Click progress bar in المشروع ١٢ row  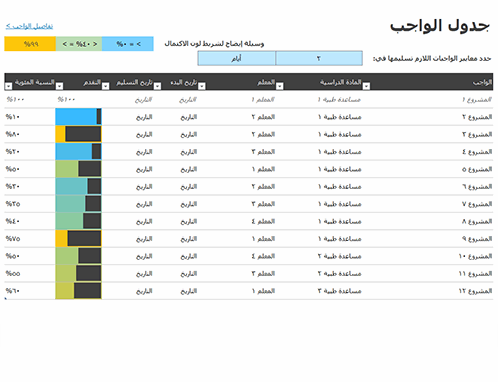78,291
